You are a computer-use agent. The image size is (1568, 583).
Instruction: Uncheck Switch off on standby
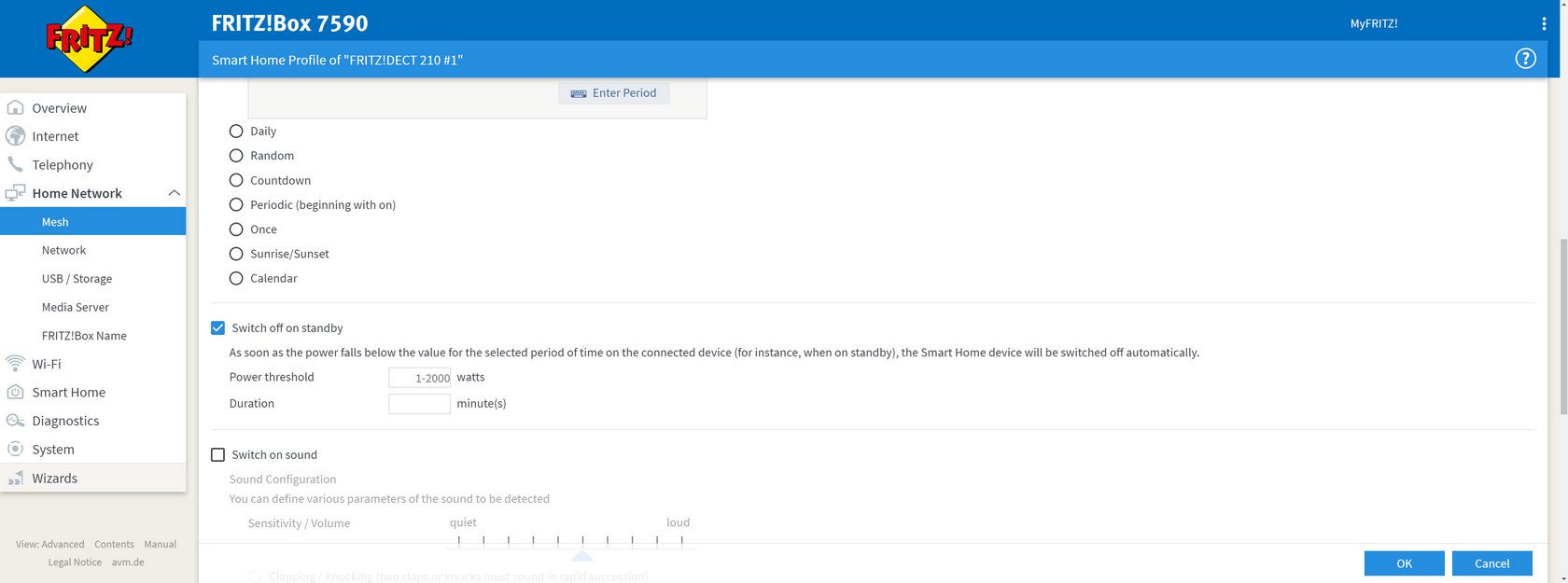point(218,327)
